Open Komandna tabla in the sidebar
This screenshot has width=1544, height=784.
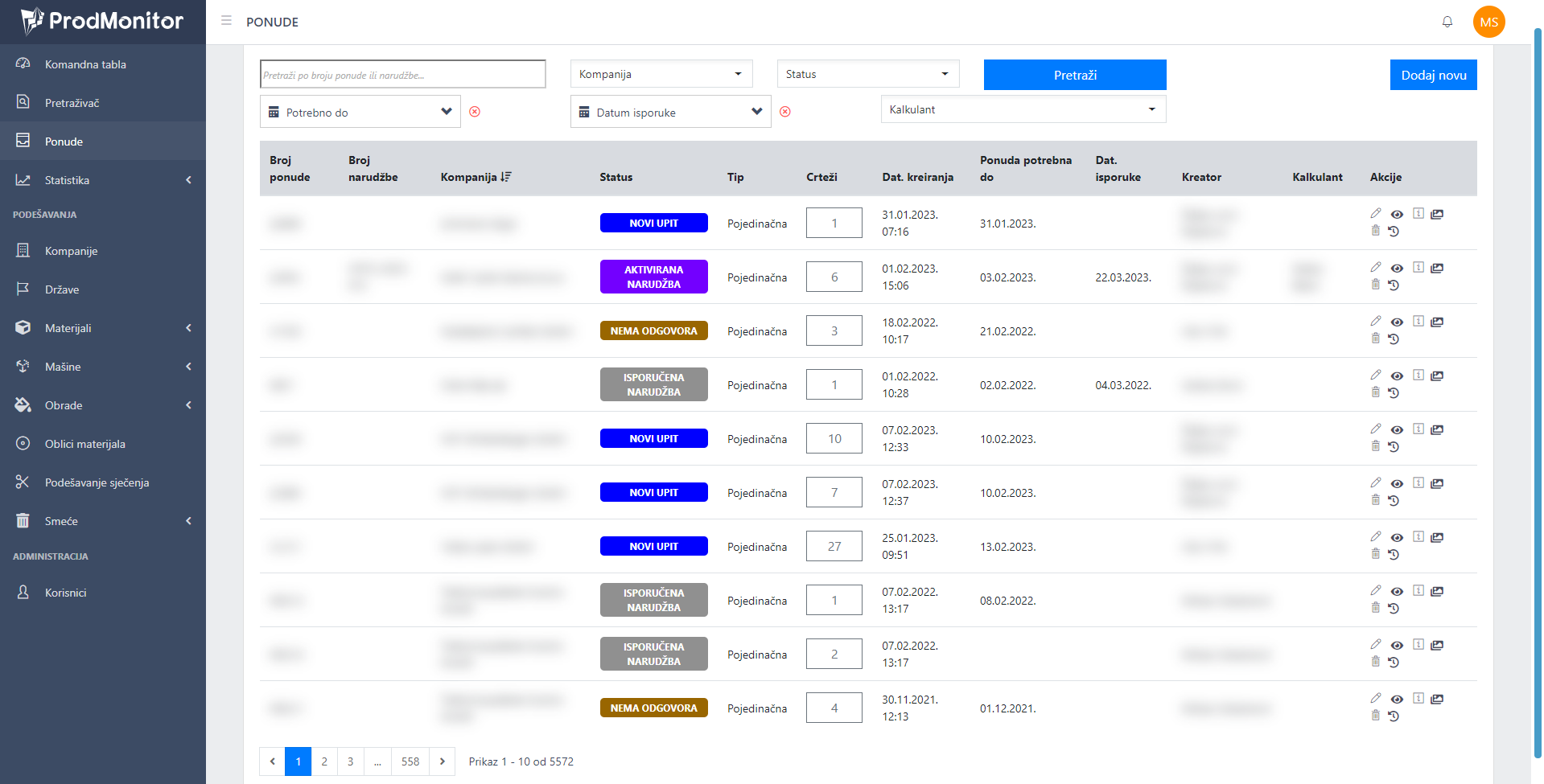(85, 64)
